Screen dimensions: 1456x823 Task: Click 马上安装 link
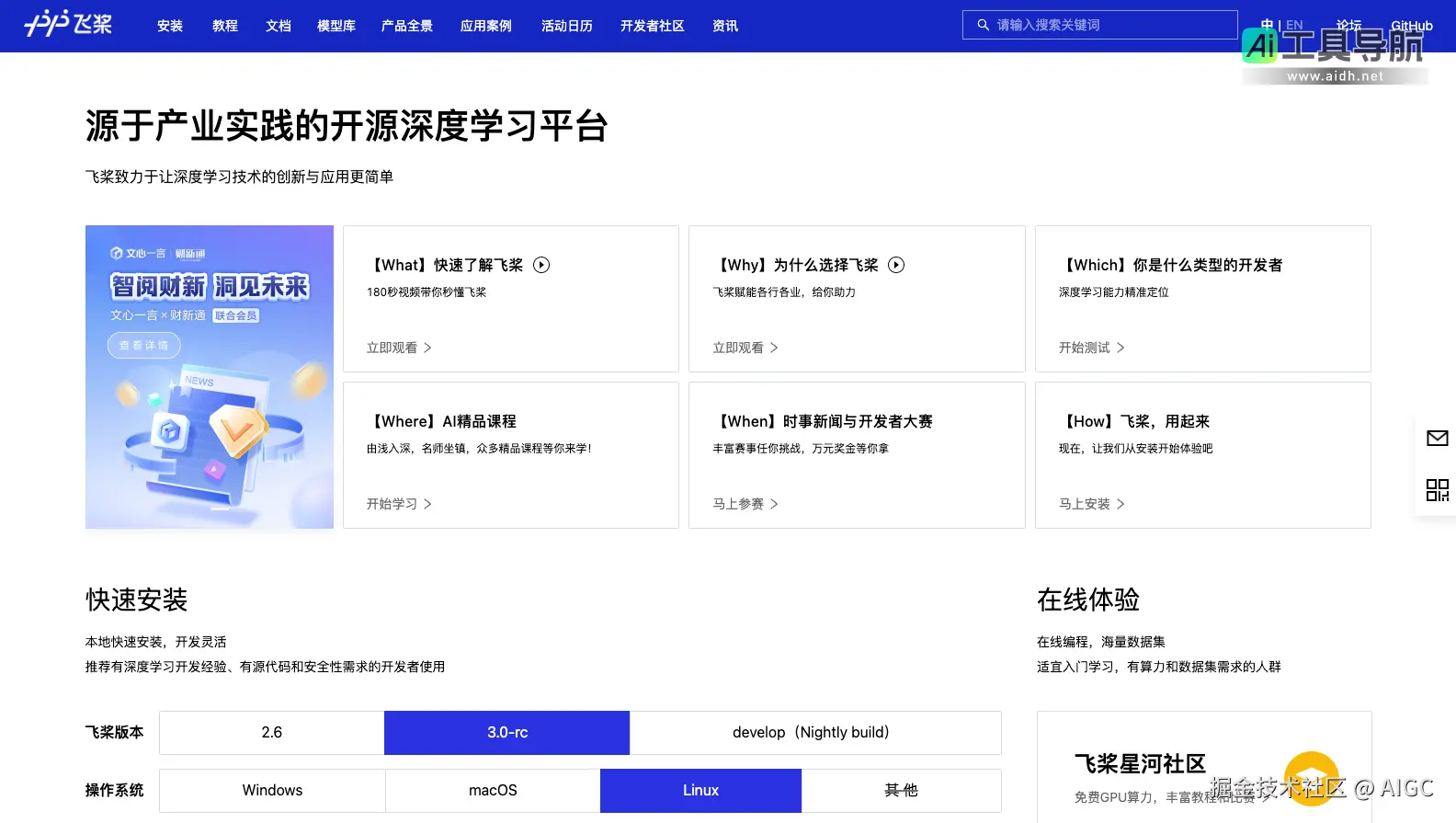[x=1085, y=504]
